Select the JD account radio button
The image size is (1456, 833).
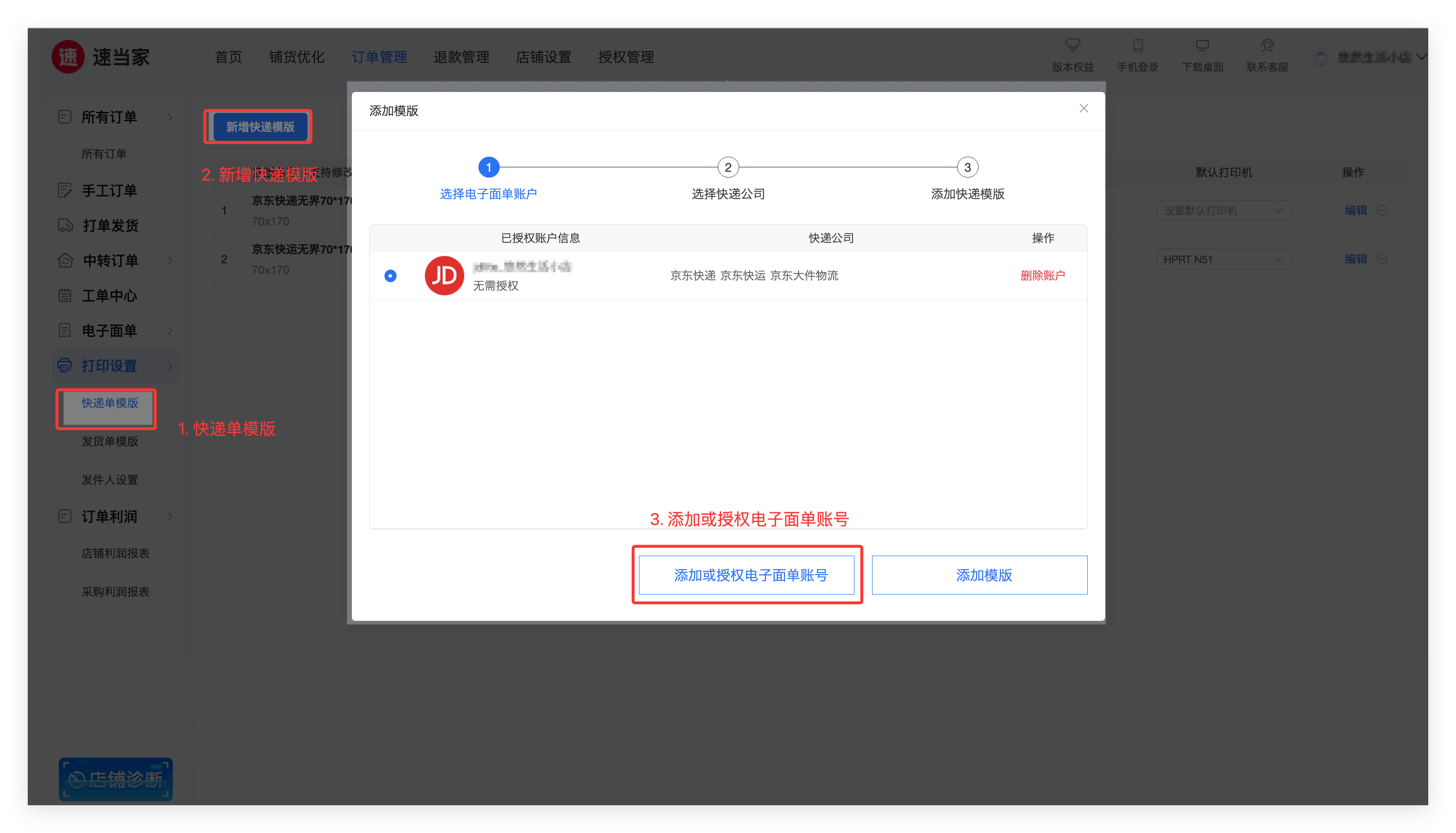click(390, 276)
